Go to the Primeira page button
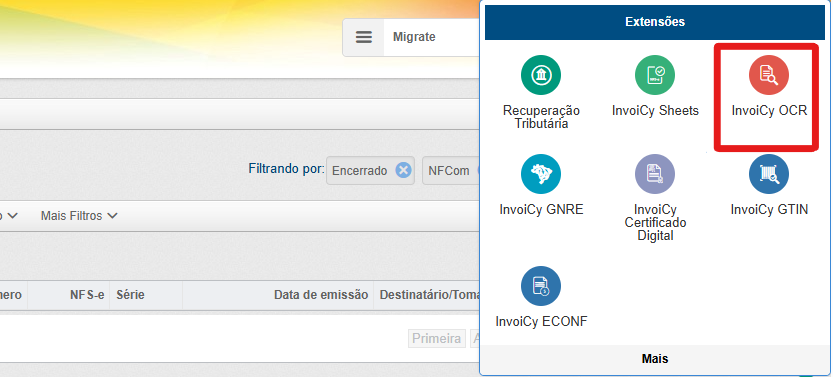Image resolution: width=833 pixels, height=377 pixels. (x=437, y=338)
